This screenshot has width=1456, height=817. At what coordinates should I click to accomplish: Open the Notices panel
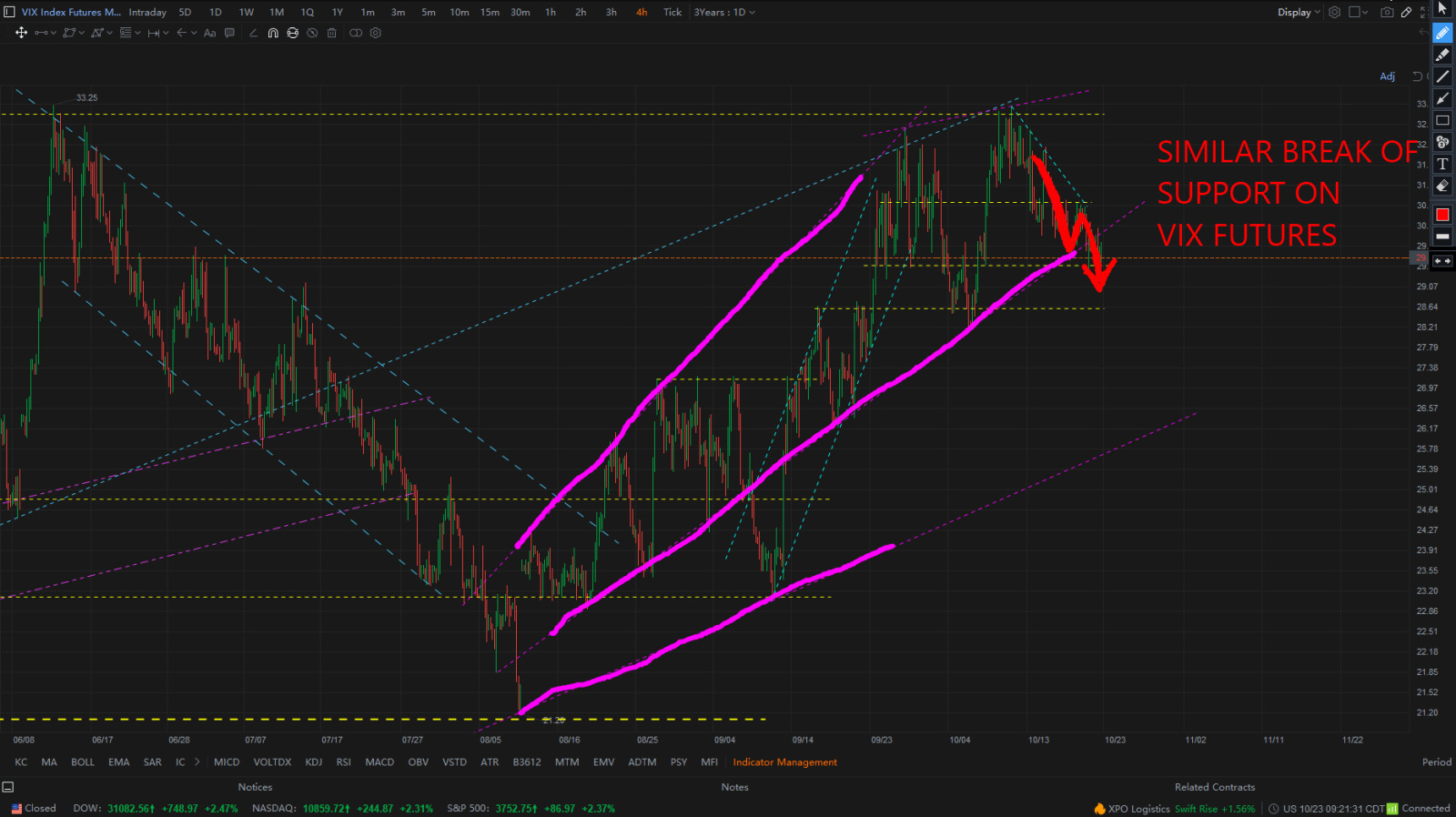[x=255, y=787]
